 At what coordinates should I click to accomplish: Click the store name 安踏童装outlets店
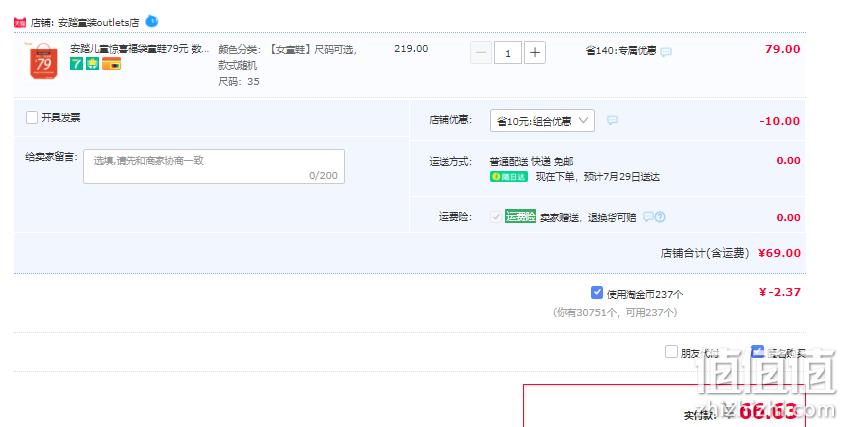pyautogui.click(x=99, y=23)
